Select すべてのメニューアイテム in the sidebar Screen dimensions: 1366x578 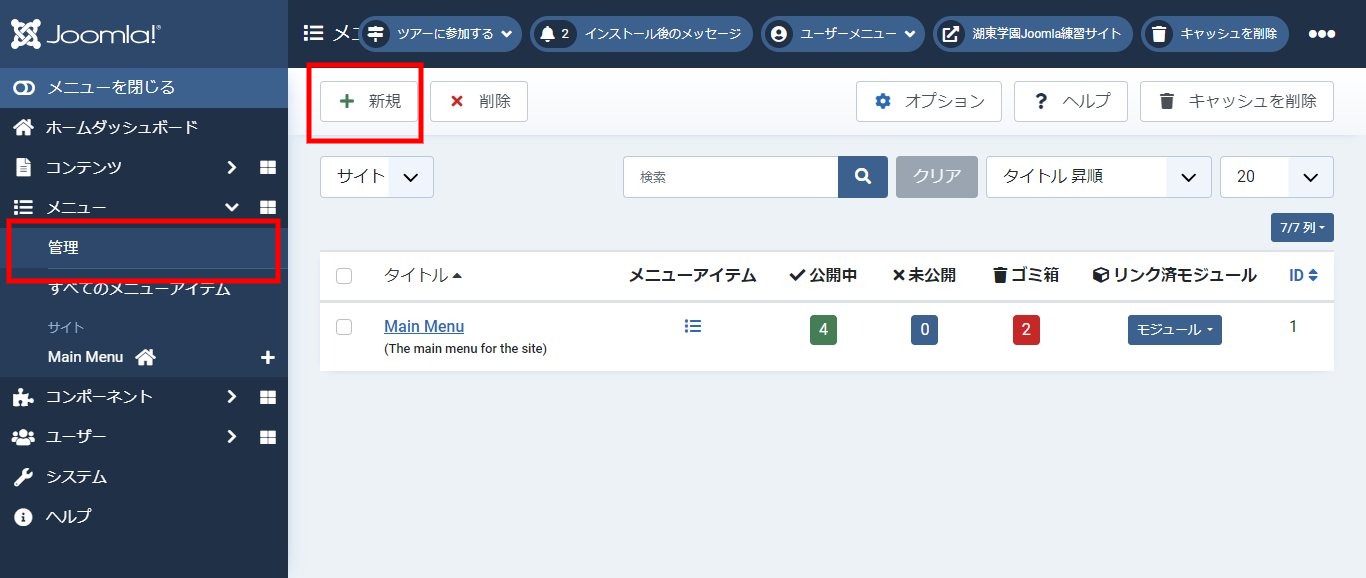pos(139,289)
